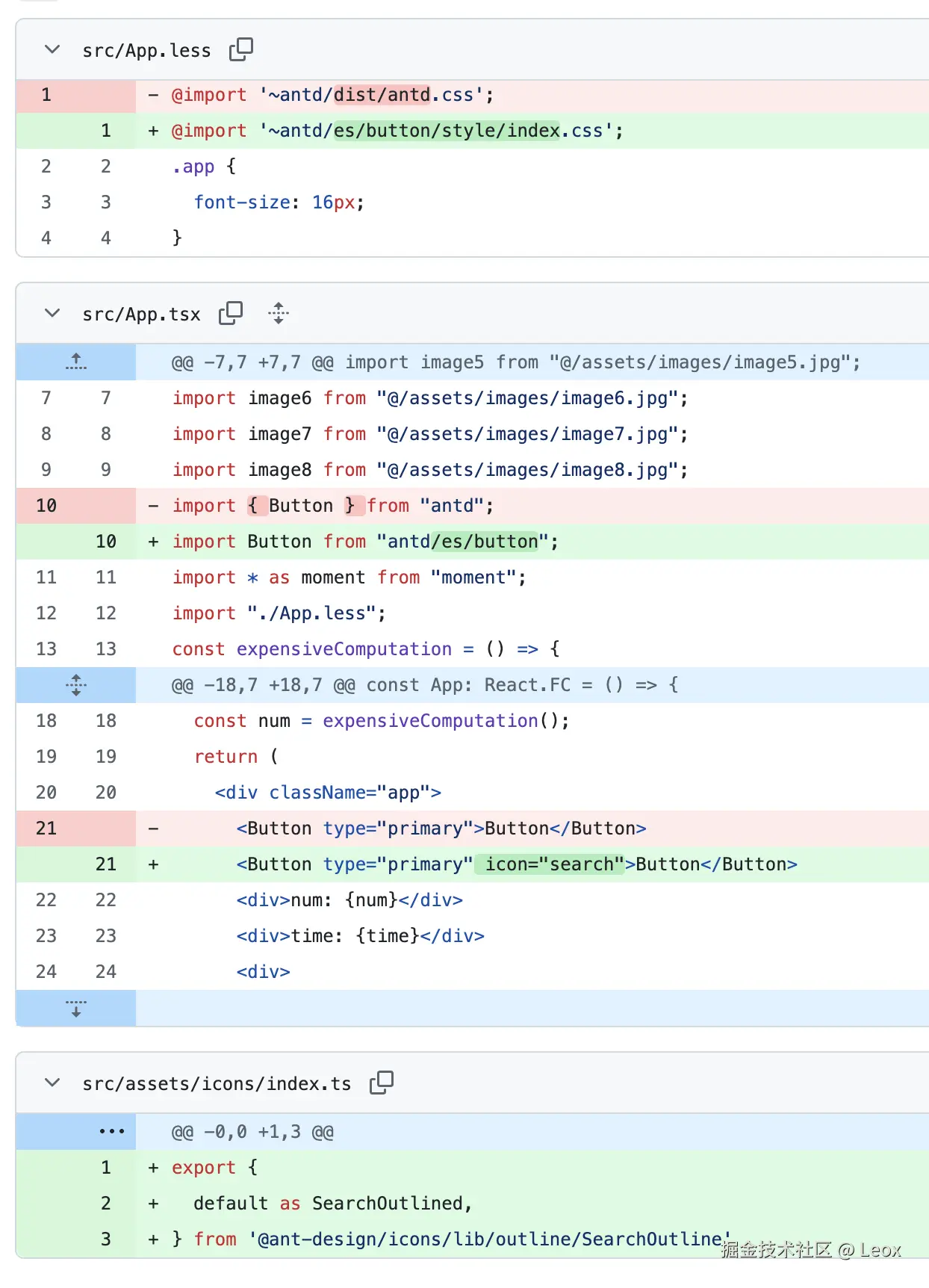
Task: Collapse the src/assets/icons/index.ts diff
Action: pos(52,1083)
